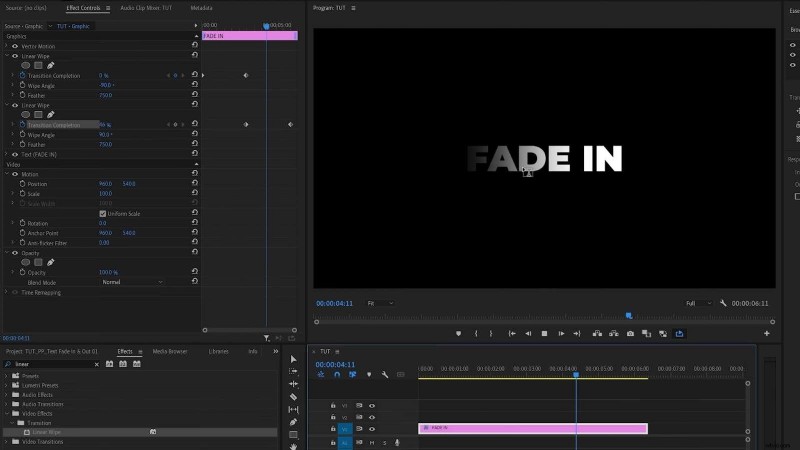Go to In point in Program monitor
Image resolution: width=800 pixels, height=450 pixels.
(512, 334)
